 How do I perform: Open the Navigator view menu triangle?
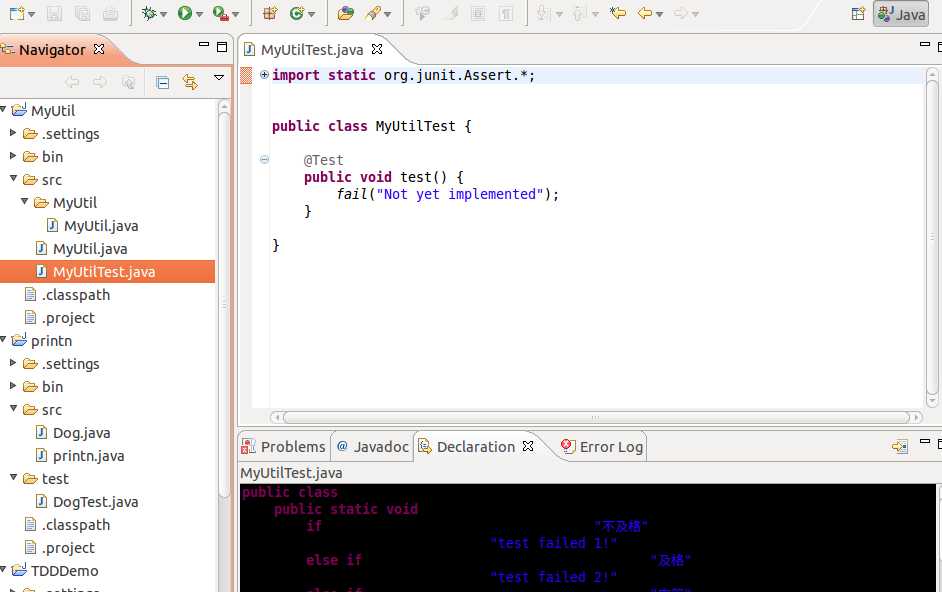coord(219,78)
